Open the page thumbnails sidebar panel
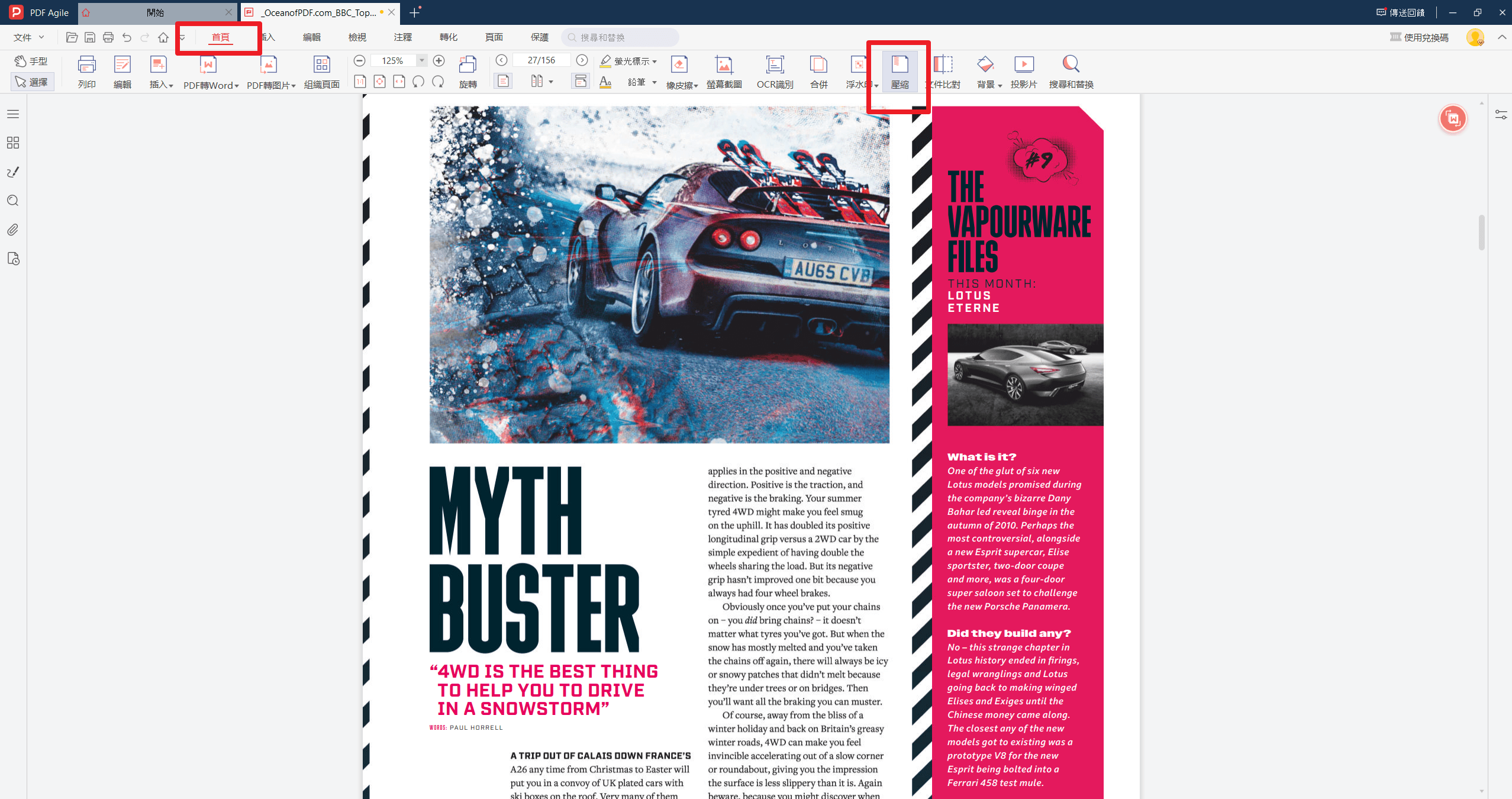This screenshot has width=1512, height=799. (13, 143)
